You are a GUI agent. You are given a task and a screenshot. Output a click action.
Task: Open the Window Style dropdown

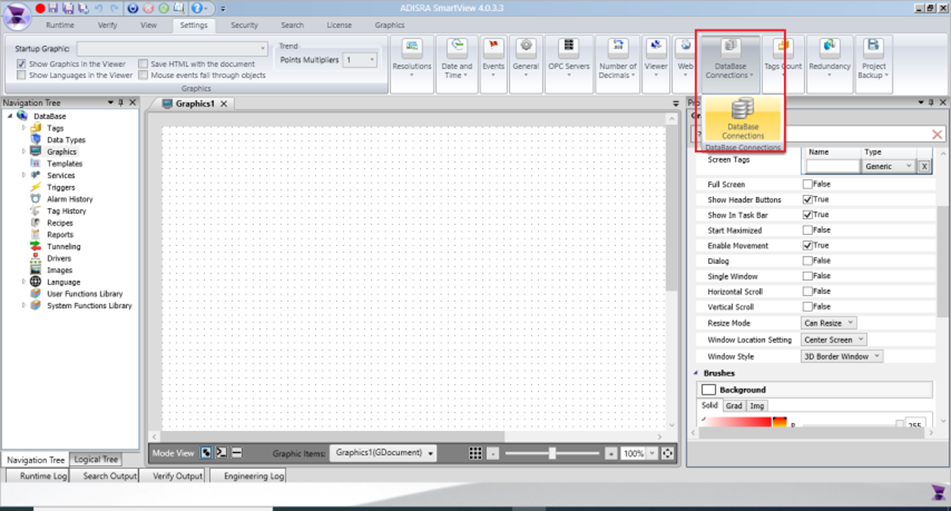coord(842,356)
